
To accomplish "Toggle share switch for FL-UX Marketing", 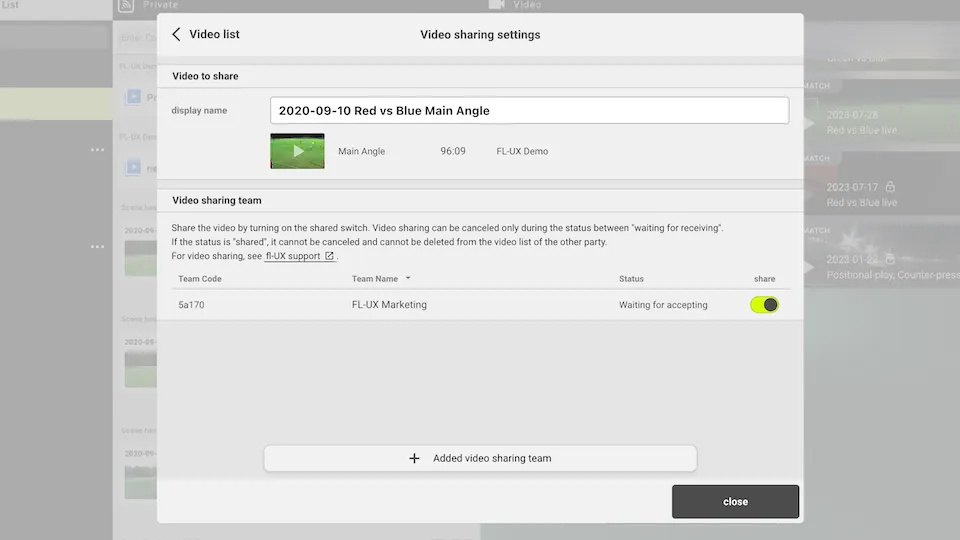I will click(x=764, y=304).
